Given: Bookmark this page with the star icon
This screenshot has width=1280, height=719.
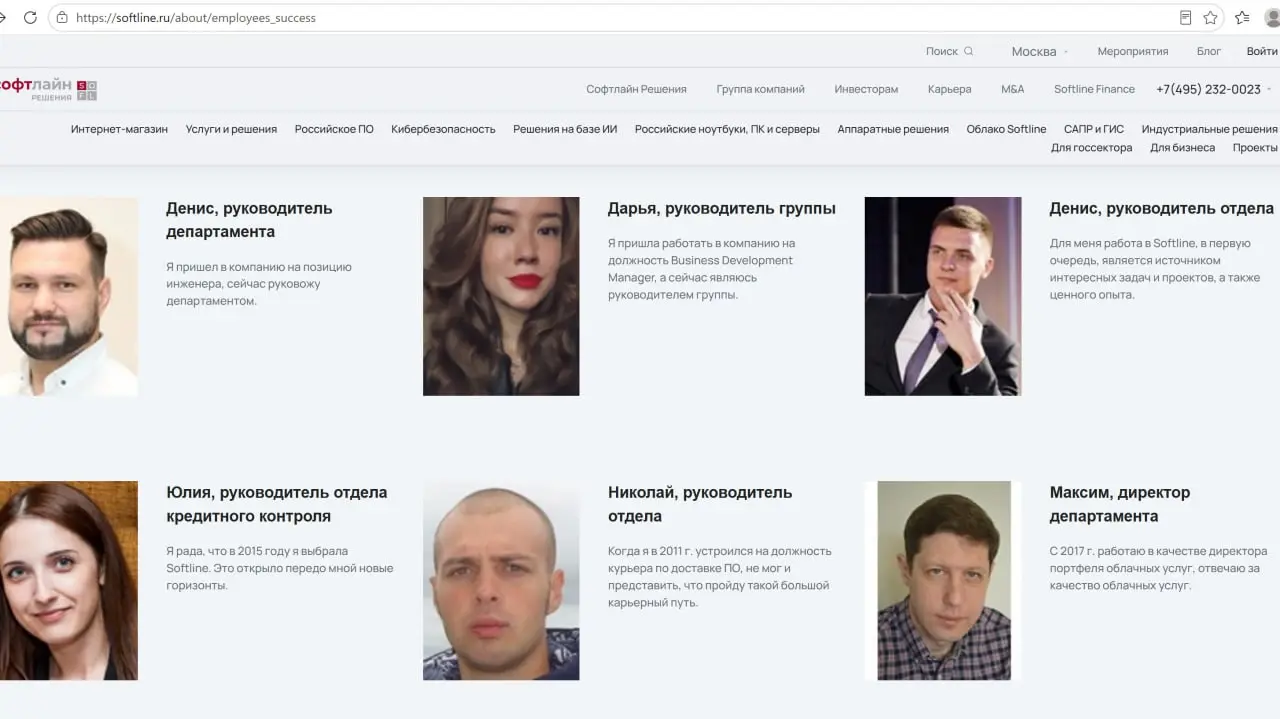Looking at the screenshot, I should point(1210,17).
